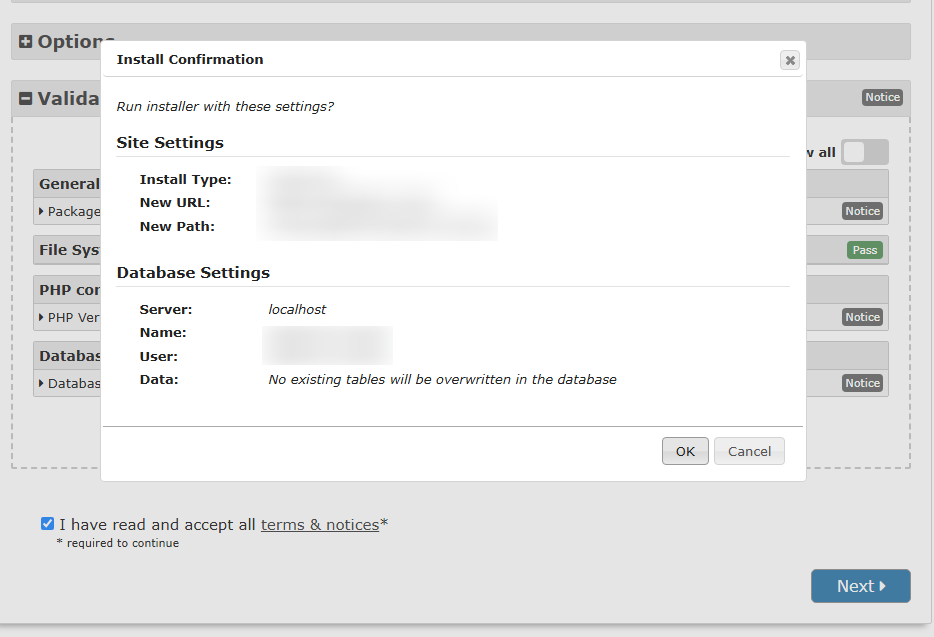Collapse the Validation section minus icon
The image size is (934, 637).
(25, 98)
